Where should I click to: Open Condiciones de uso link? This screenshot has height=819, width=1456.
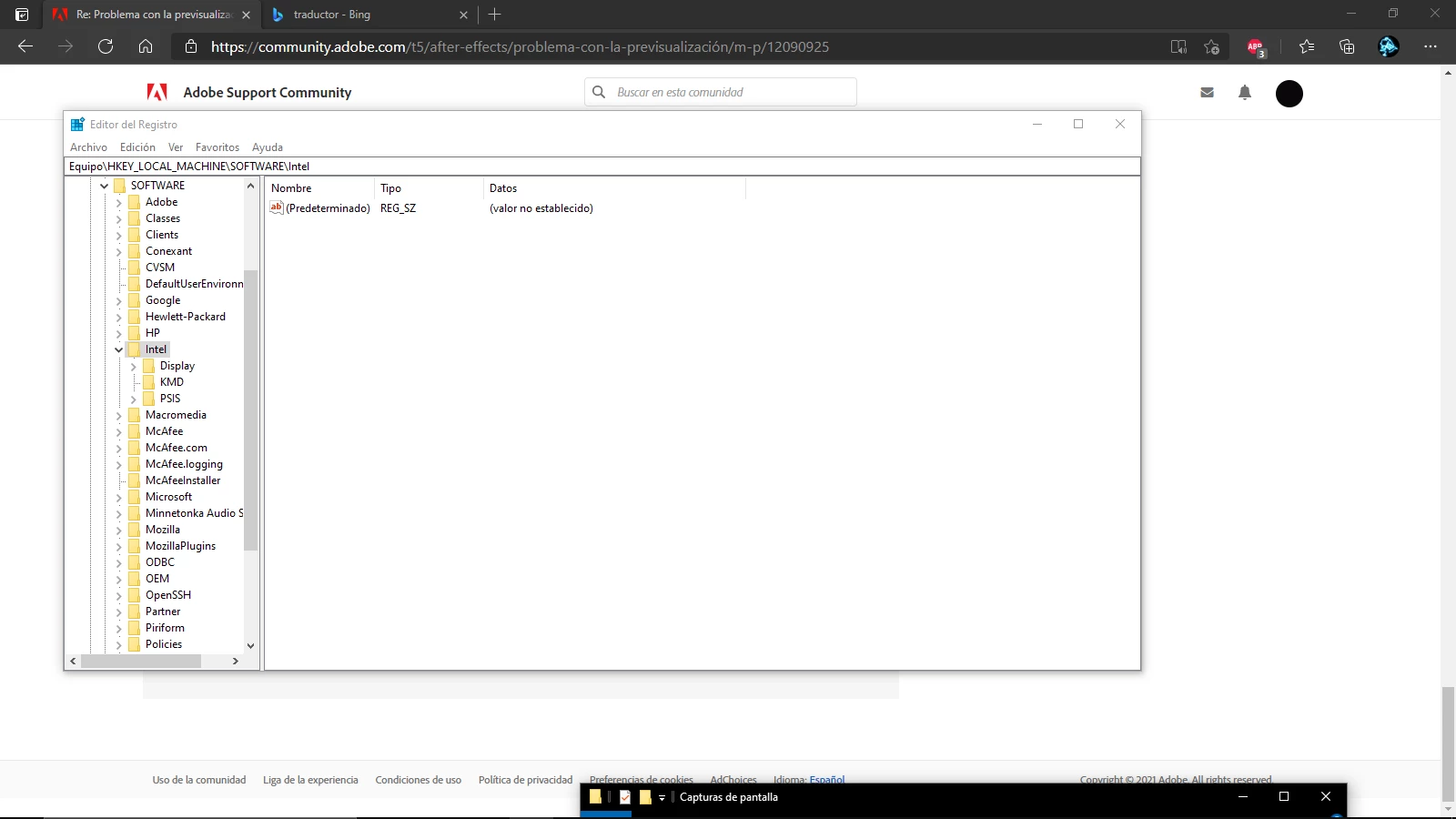point(418,780)
